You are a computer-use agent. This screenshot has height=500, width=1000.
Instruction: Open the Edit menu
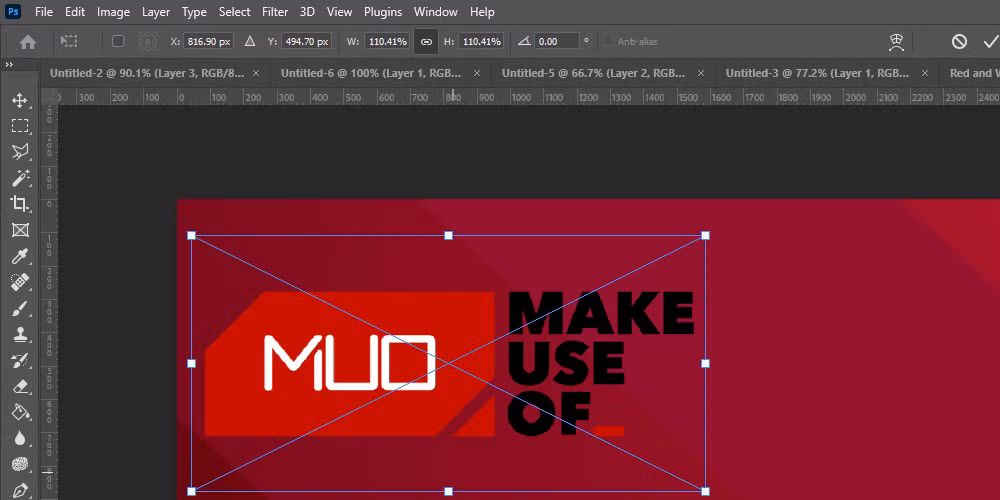point(75,12)
